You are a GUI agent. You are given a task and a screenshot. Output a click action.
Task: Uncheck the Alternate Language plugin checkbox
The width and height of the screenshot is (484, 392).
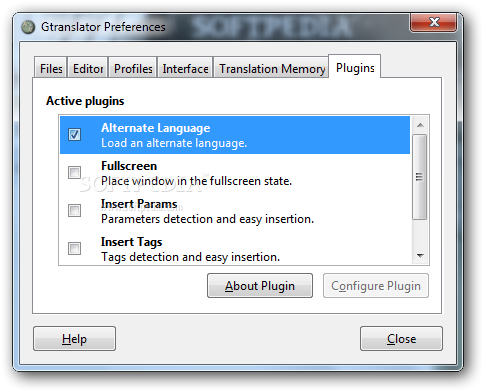pos(74,135)
